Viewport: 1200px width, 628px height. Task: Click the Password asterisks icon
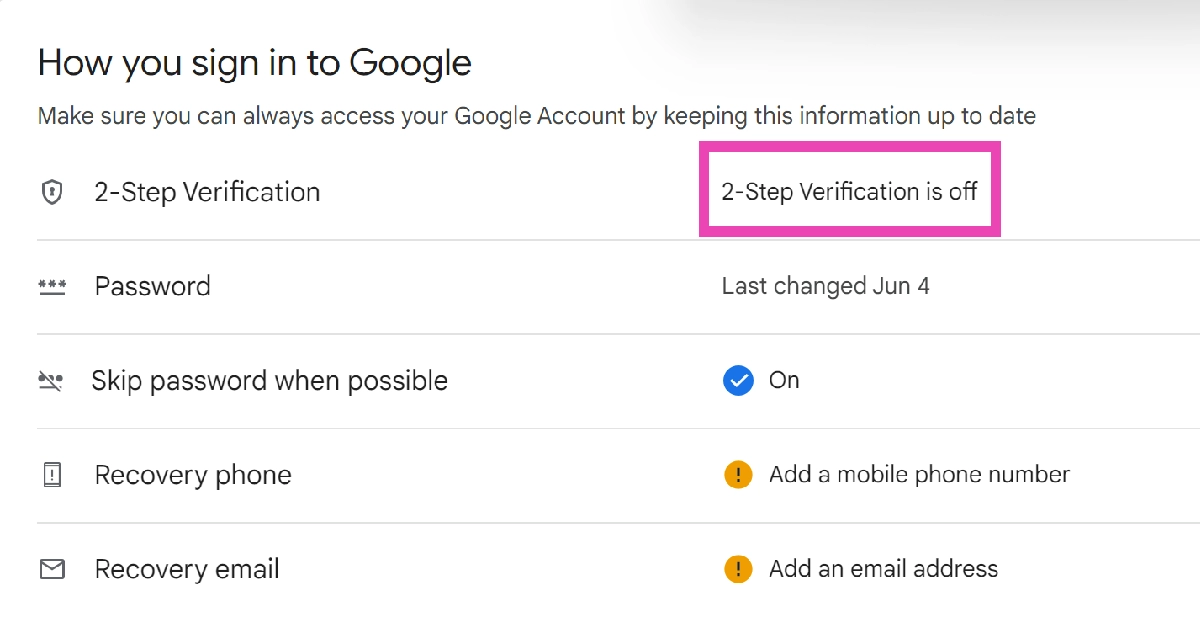(x=51, y=286)
